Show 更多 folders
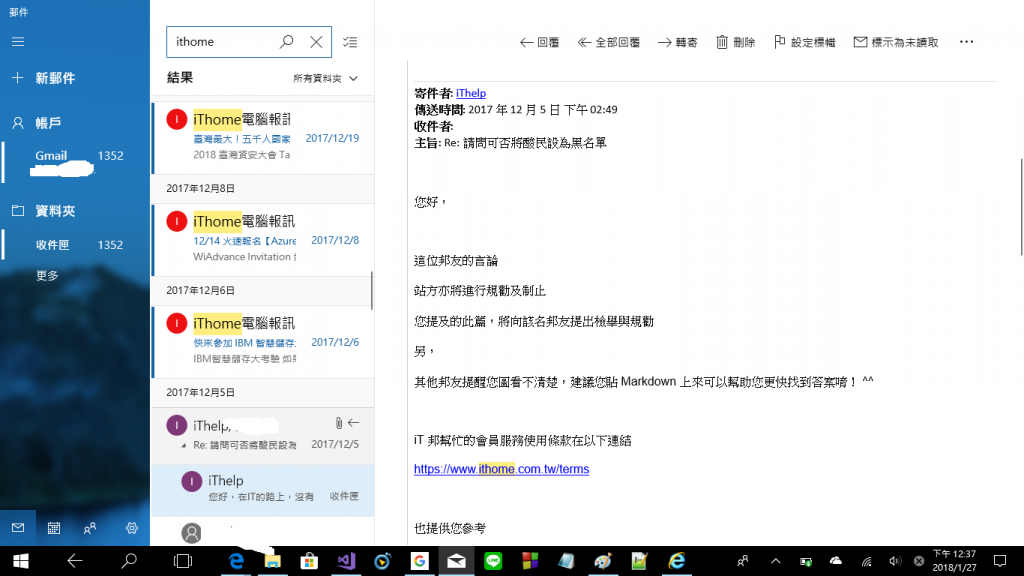Viewport: 1024px width, 576px height. [47, 276]
